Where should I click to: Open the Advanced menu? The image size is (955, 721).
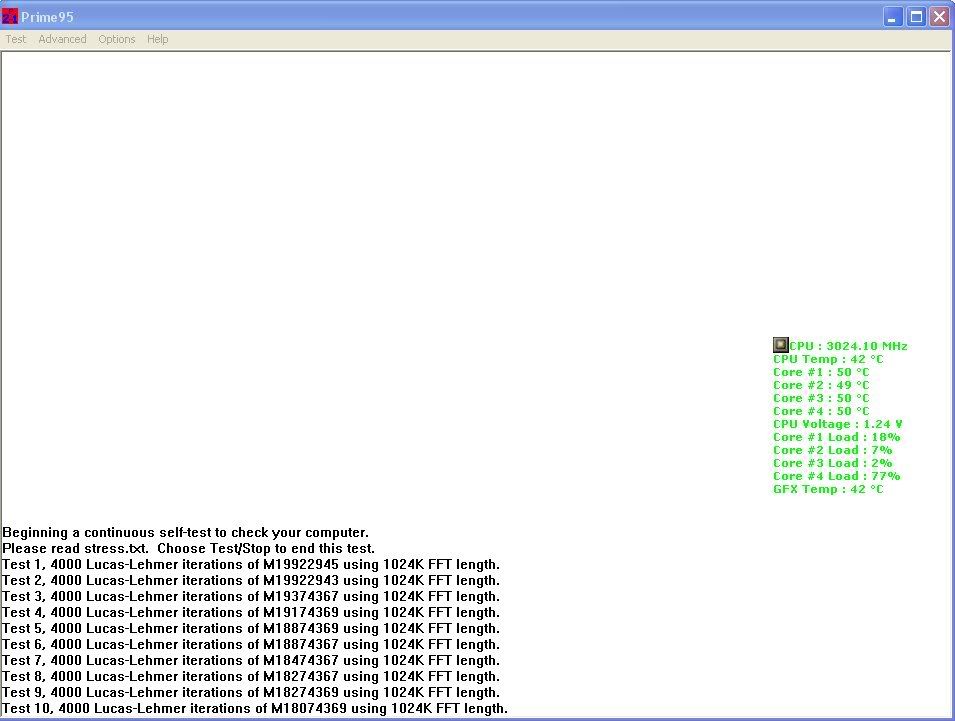pyautogui.click(x=62, y=39)
